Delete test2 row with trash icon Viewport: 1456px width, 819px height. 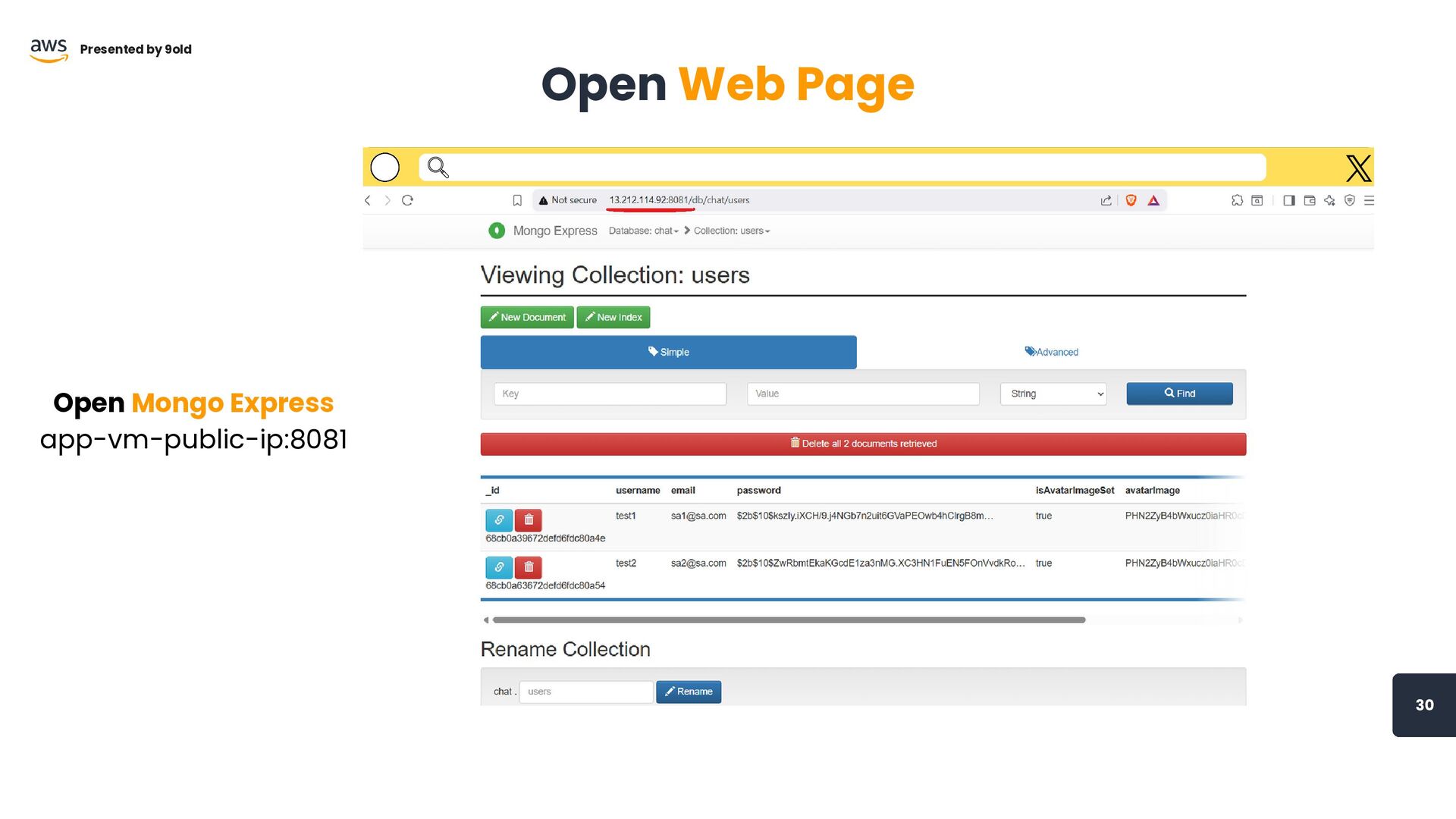[529, 567]
